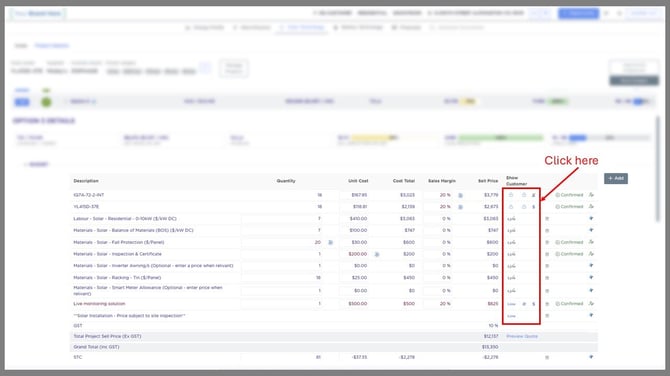Toggle Show Customer for Inspection & Certificate

pyautogui.click(x=511, y=254)
